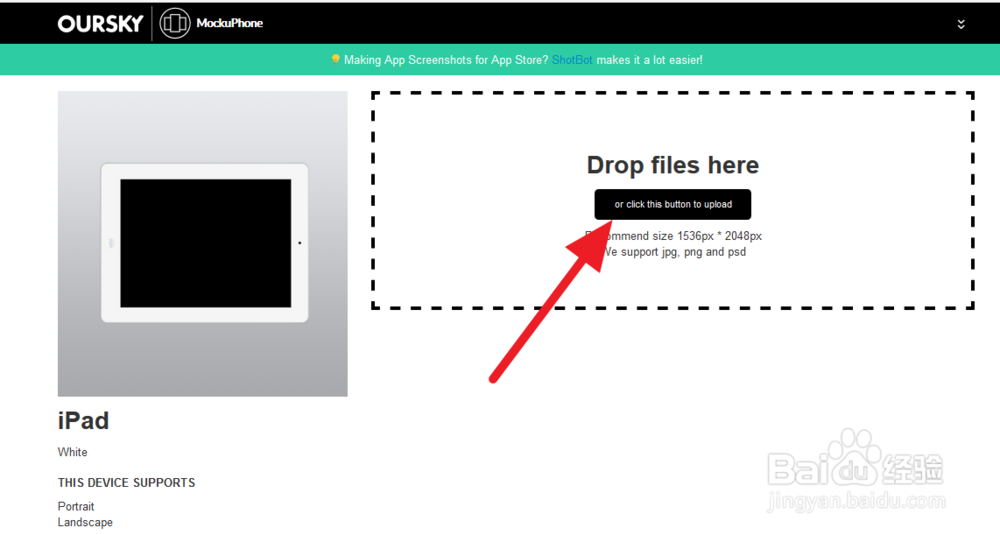Image resolution: width=1000 pixels, height=535 pixels.
Task: Open the ShotBot link in banner
Action: pos(572,60)
